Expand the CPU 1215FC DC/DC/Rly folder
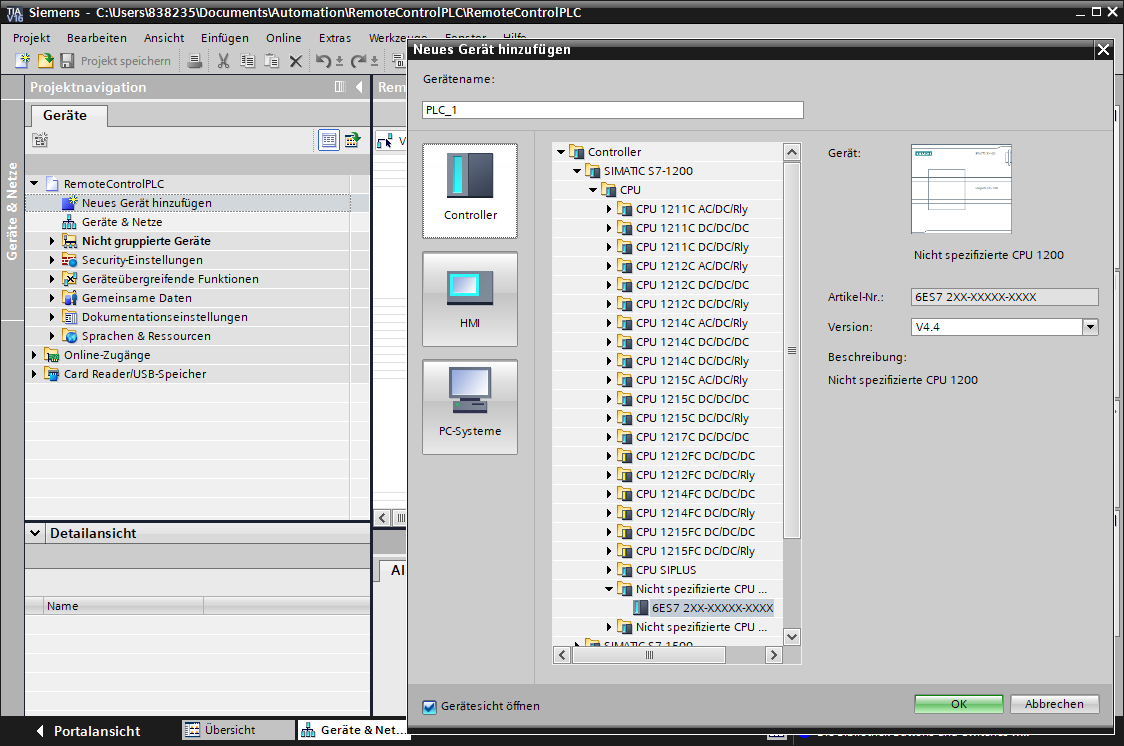Screen dimensions: 1124x746 609,551
